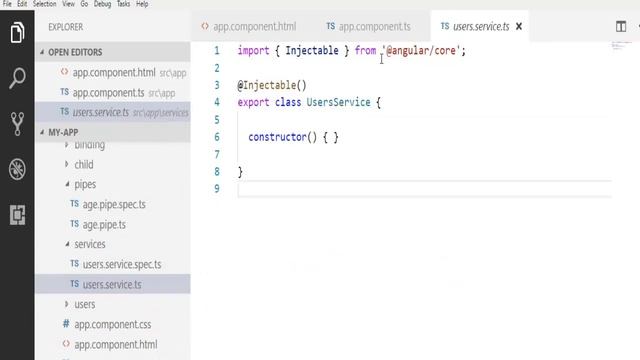Open the Search view in activity bar
The image size is (640, 360).
click(17, 78)
